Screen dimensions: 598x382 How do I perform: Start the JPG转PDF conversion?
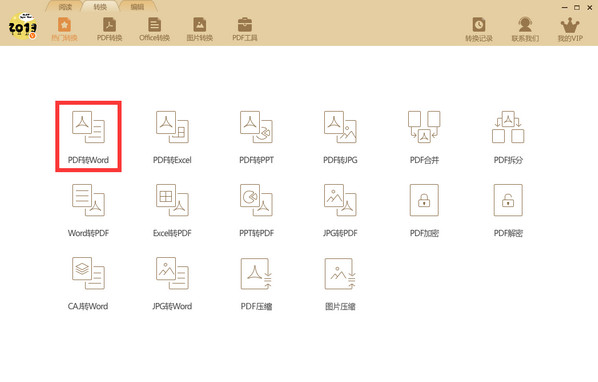(x=340, y=210)
